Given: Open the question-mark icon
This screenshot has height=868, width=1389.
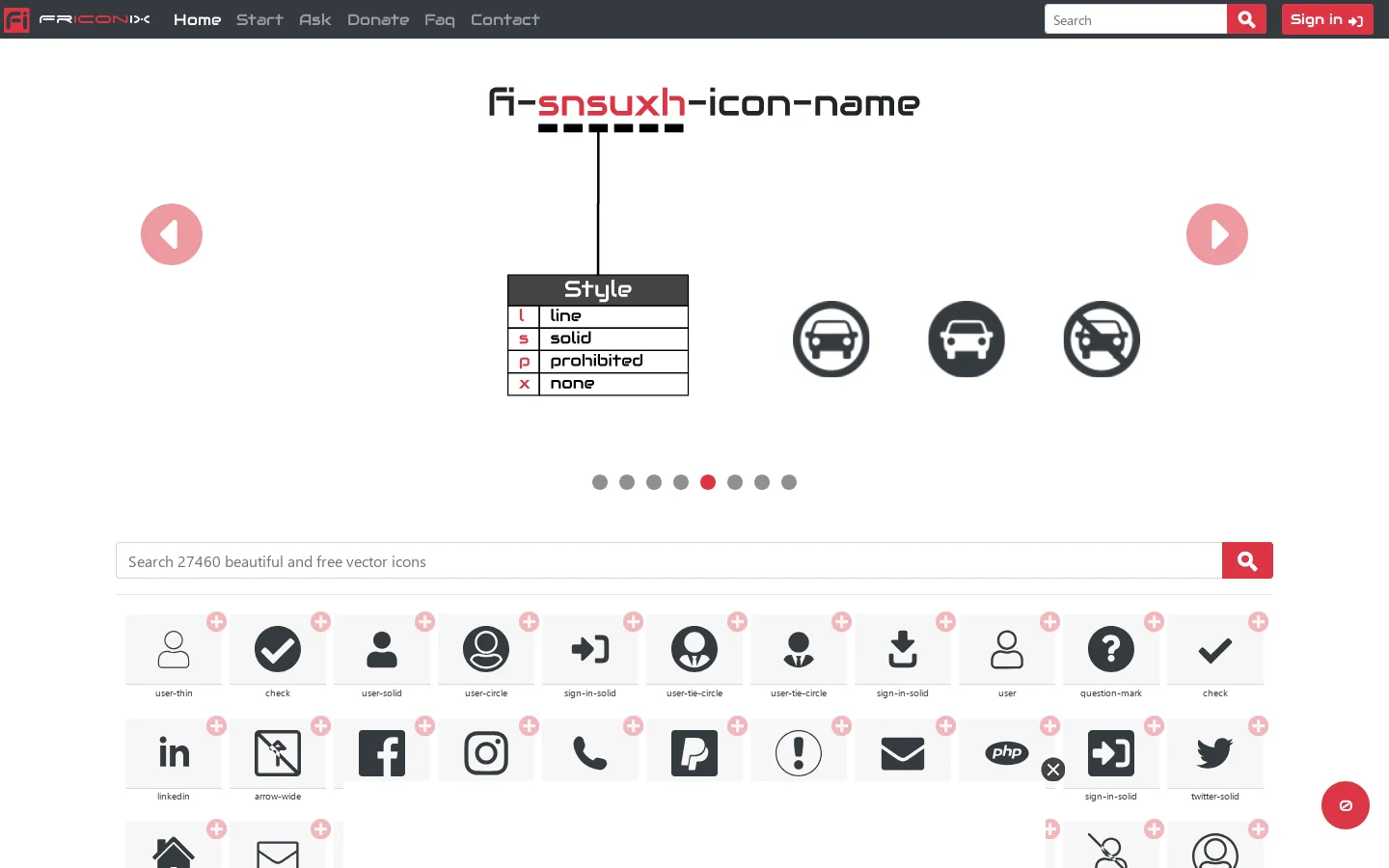Looking at the screenshot, I should click(x=1111, y=650).
